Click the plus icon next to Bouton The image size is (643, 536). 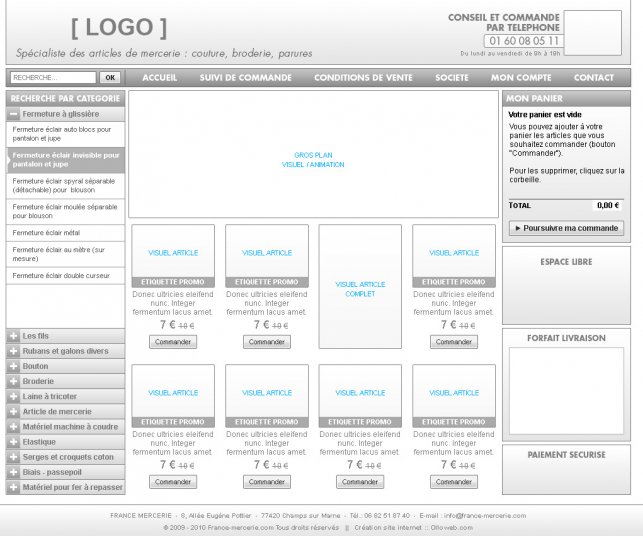(14, 367)
